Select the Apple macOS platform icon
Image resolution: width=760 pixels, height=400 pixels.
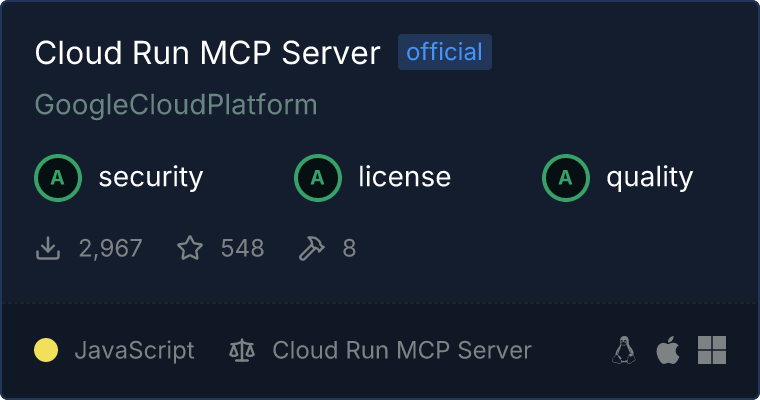pos(667,350)
